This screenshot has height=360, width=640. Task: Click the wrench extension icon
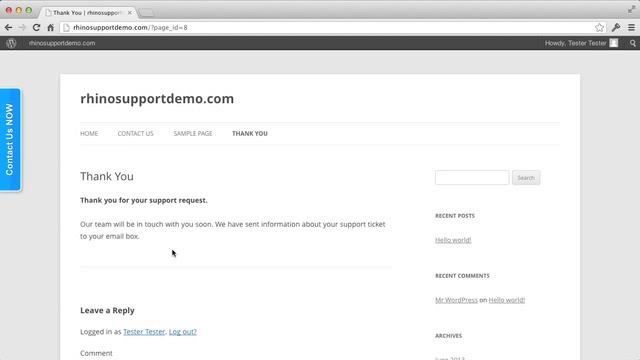coord(616,27)
